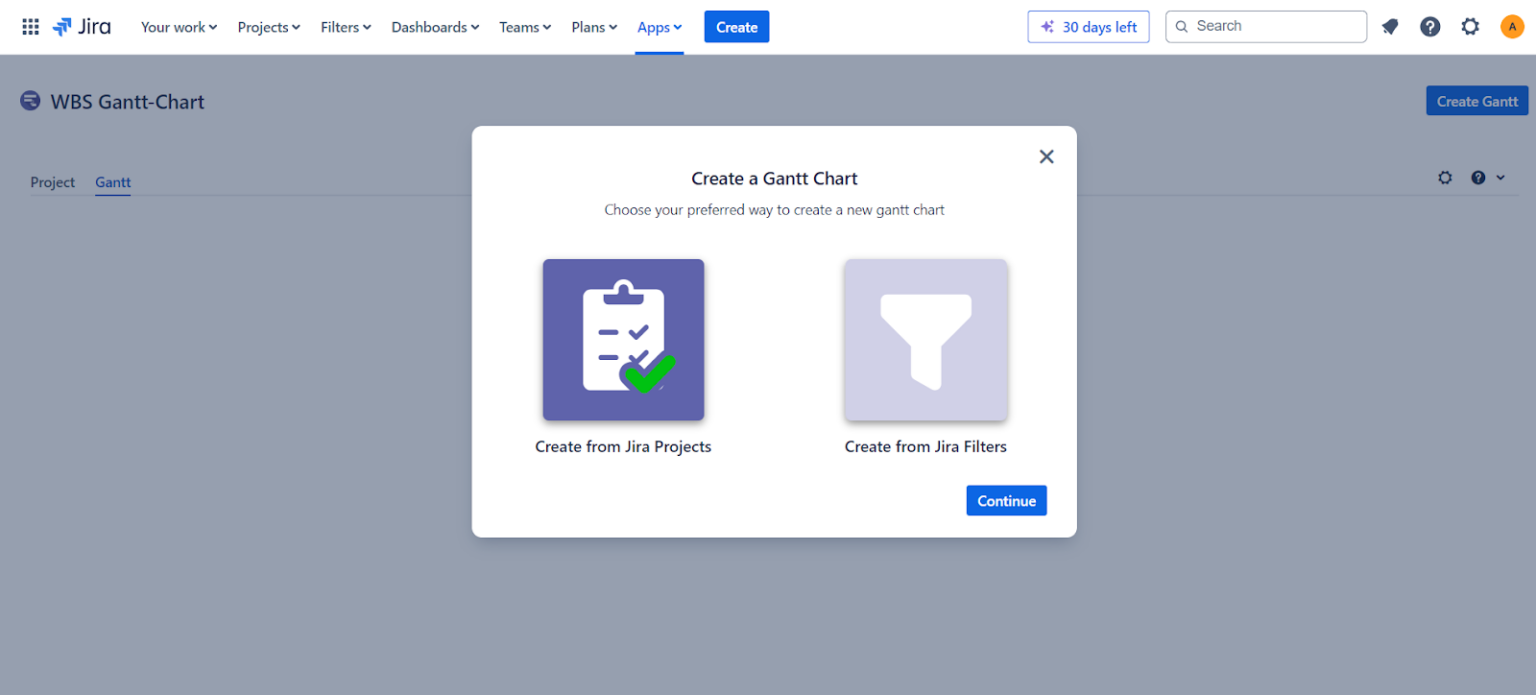Open the Gantt chart settings gear icon
The width and height of the screenshot is (1536, 695).
(1445, 177)
